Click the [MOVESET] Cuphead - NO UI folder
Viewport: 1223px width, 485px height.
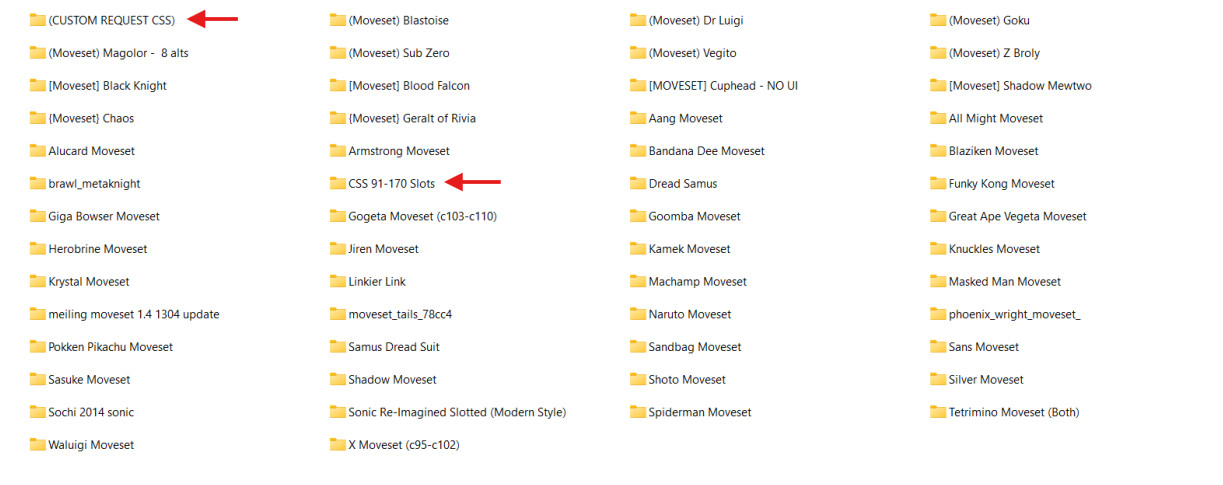[714, 86]
